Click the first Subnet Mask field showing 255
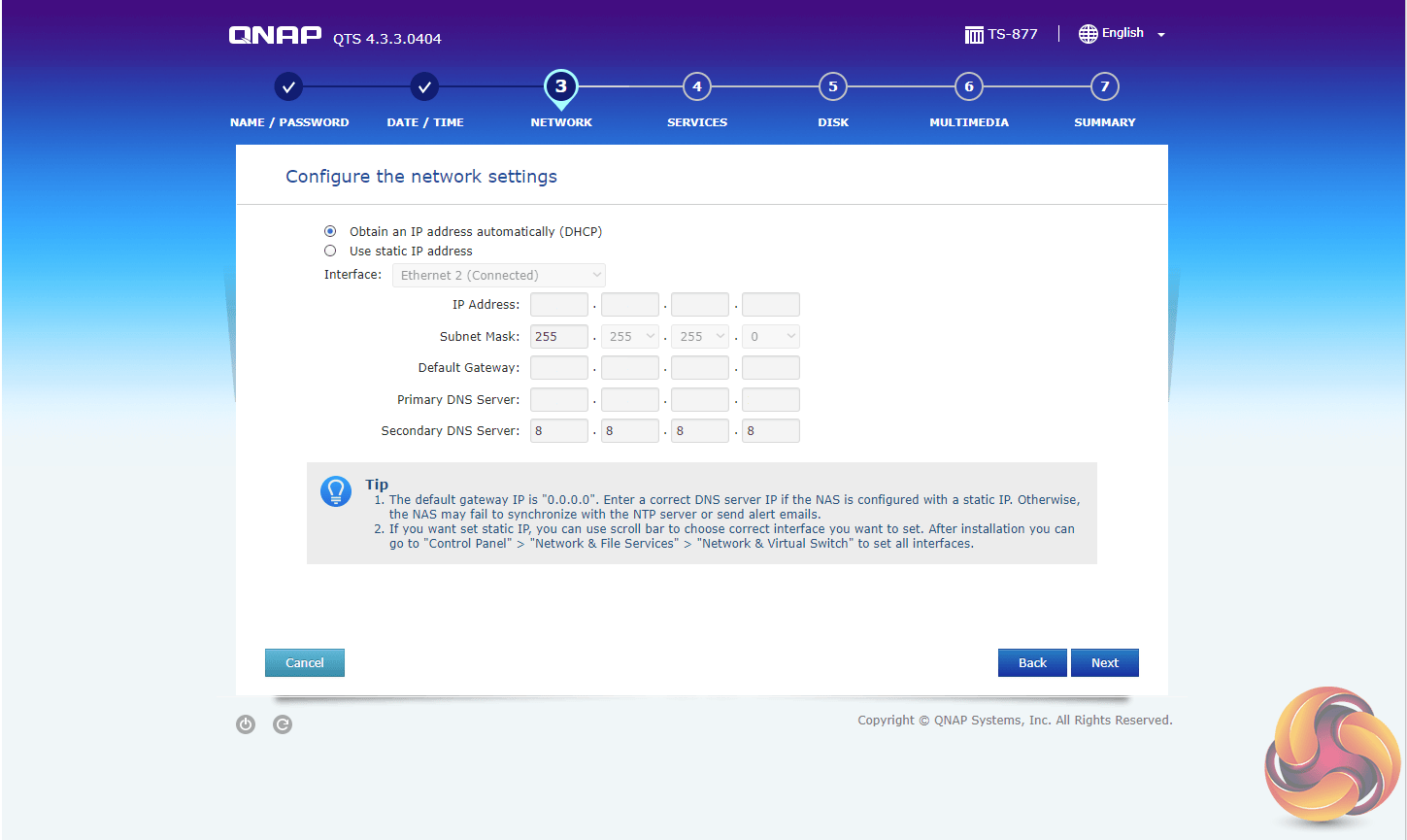Image resolution: width=1407 pixels, height=840 pixels. (x=559, y=336)
